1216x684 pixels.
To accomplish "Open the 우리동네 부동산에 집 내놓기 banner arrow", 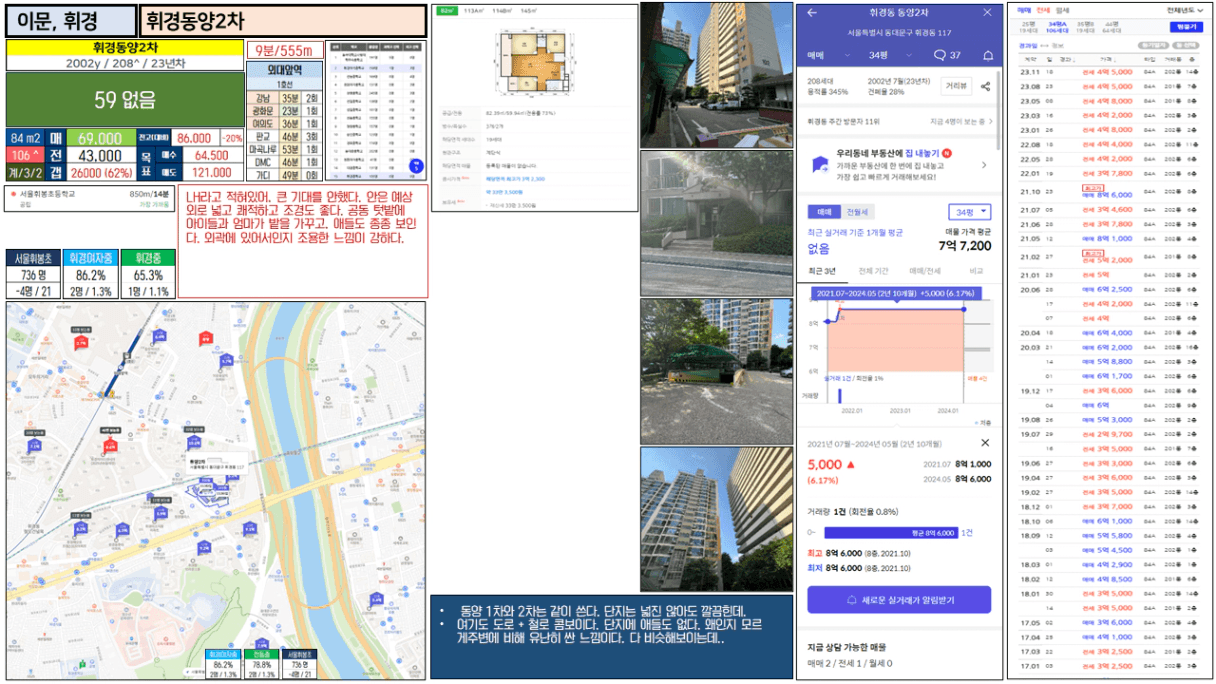I will (984, 165).
